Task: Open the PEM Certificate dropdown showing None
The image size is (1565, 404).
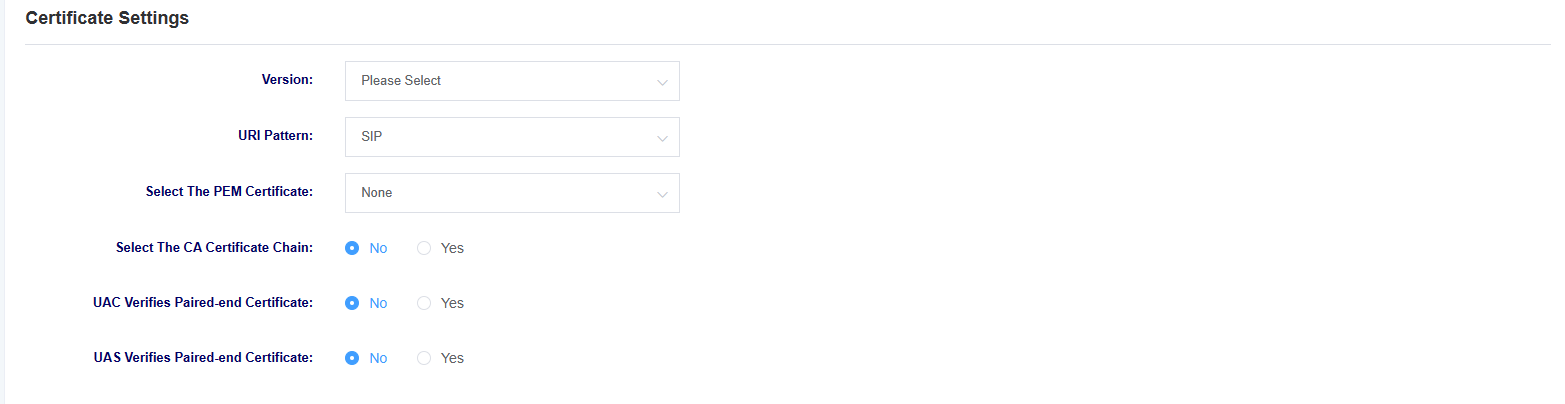Action: 512,193
